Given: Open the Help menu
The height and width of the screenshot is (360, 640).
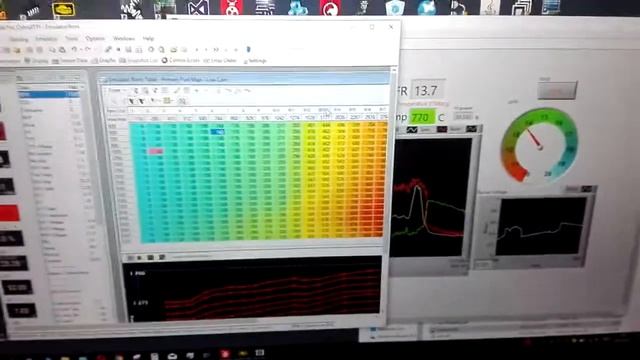Looking at the screenshot, I should [148, 38].
